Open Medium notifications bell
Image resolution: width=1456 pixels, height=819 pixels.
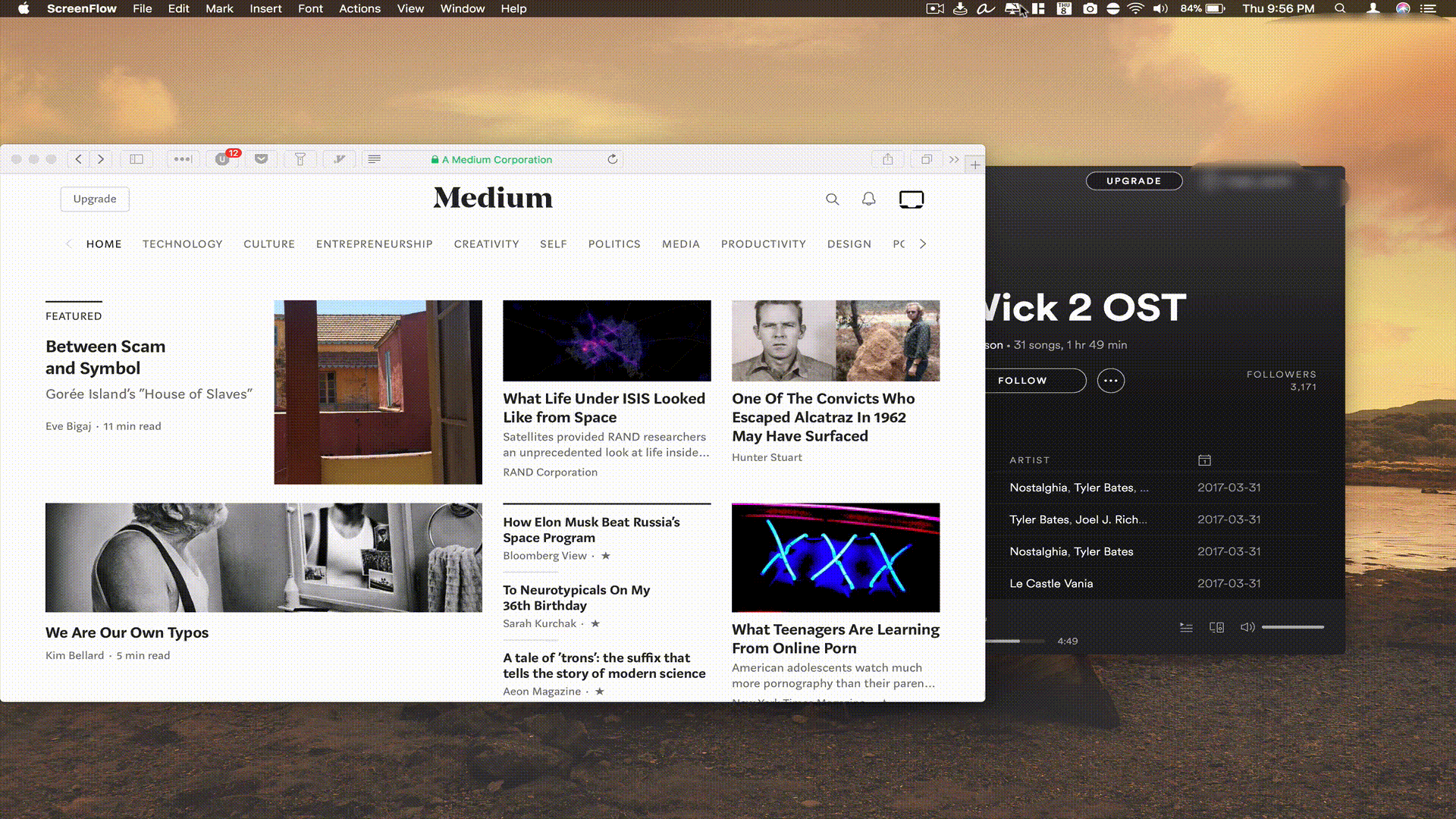point(868,199)
